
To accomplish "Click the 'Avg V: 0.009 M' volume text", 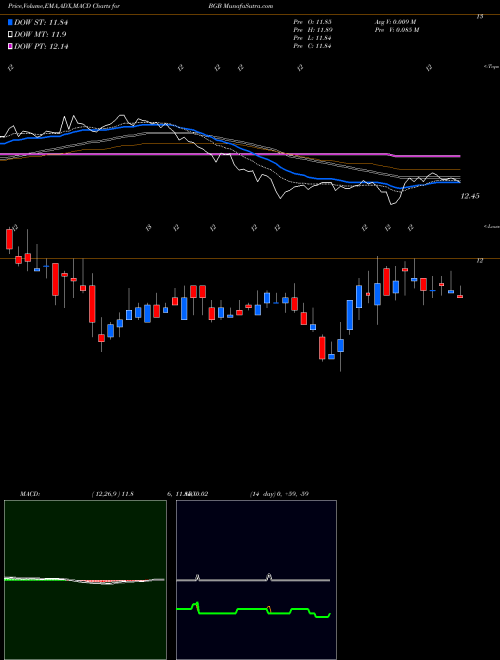I will coord(395,21).
